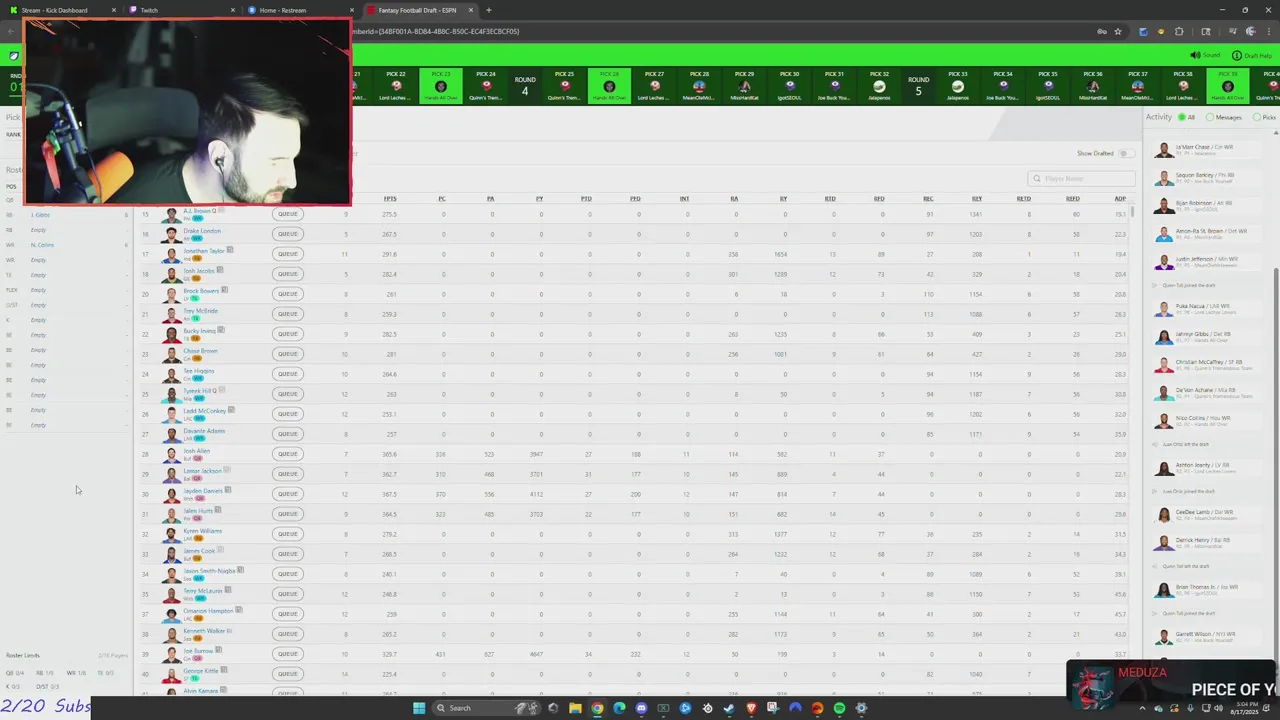The height and width of the screenshot is (720, 1280).
Task: Switch to the Twitch browser tab
Action: (x=182, y=10)
